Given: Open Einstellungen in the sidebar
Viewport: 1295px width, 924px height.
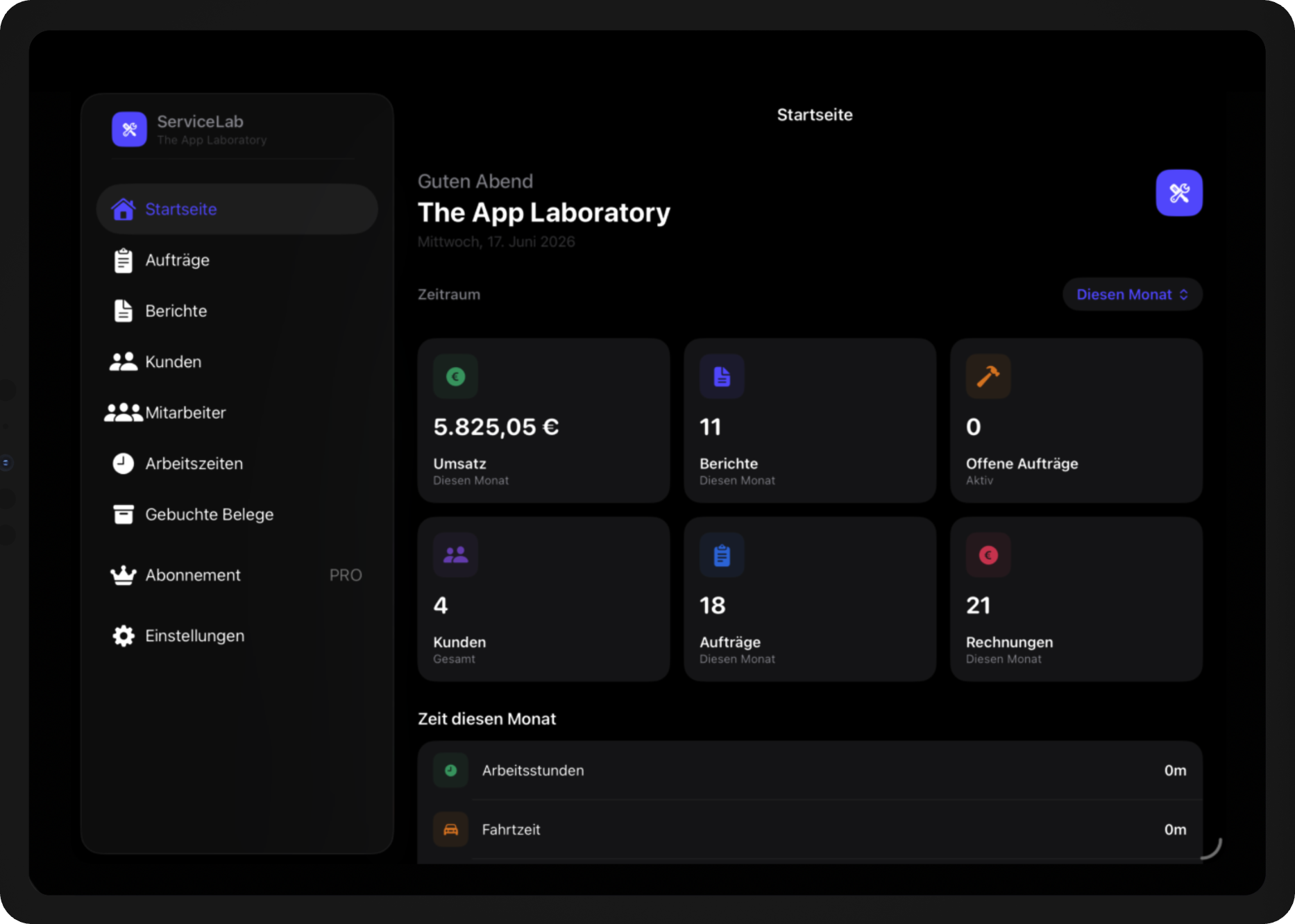Looking at the screenshot, I should tap(237, 635).
